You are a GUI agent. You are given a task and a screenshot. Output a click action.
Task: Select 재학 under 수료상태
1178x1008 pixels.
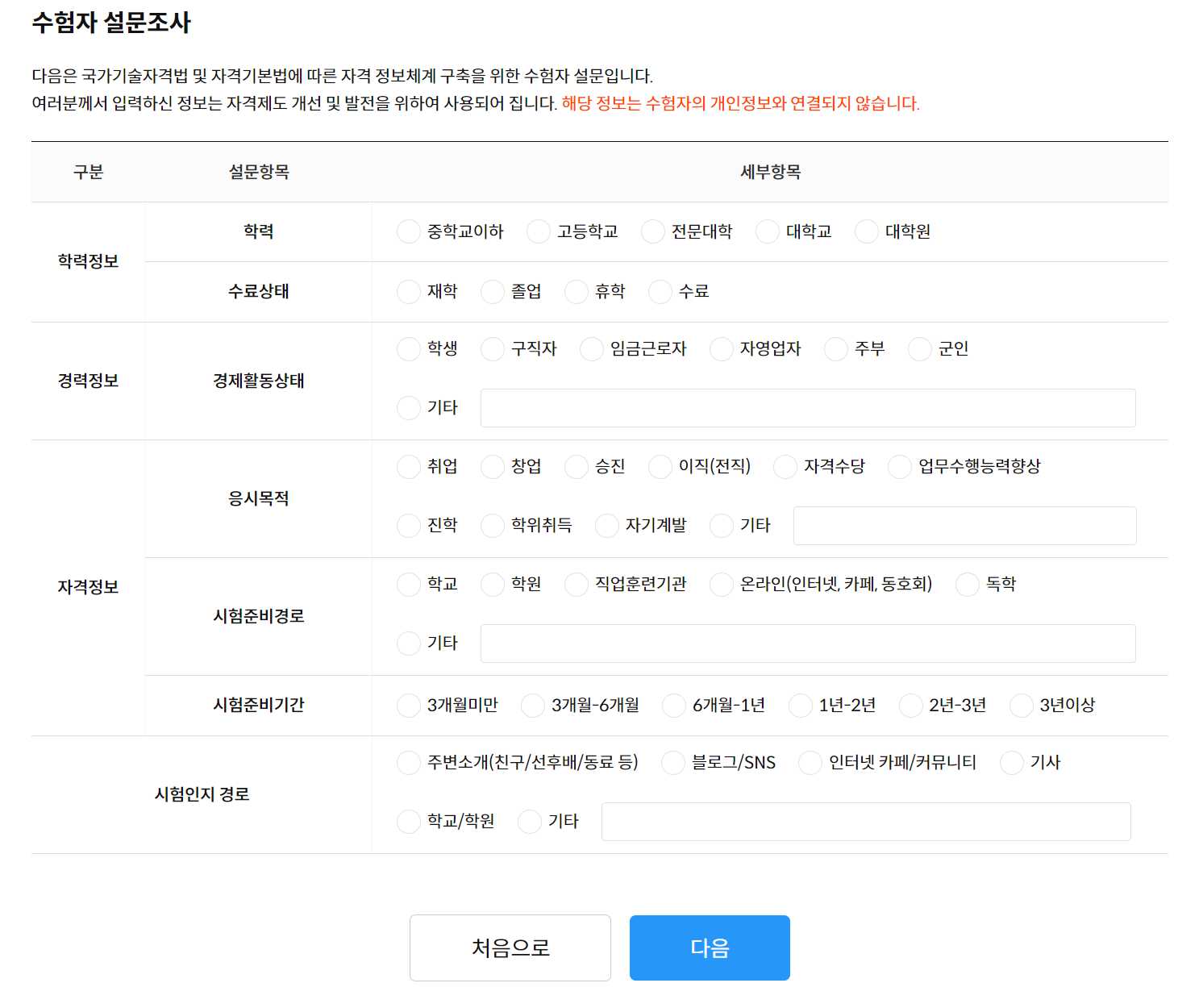[408, 292]
